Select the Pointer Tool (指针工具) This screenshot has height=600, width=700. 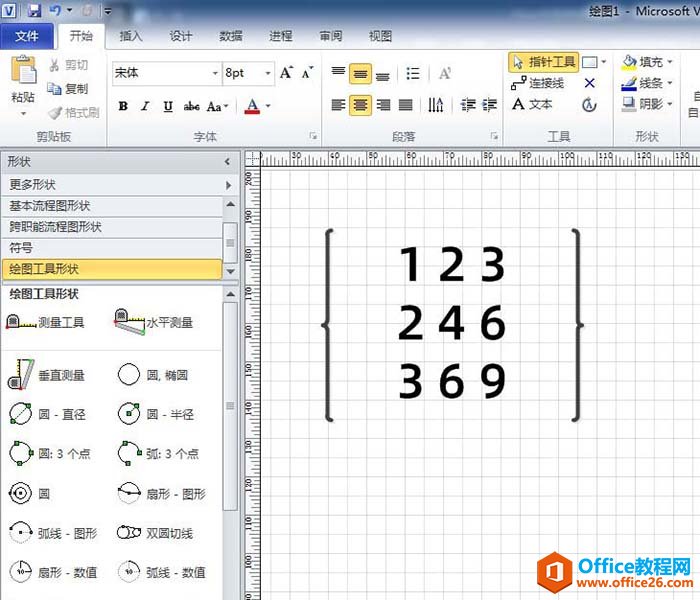(x=543, y=62)
